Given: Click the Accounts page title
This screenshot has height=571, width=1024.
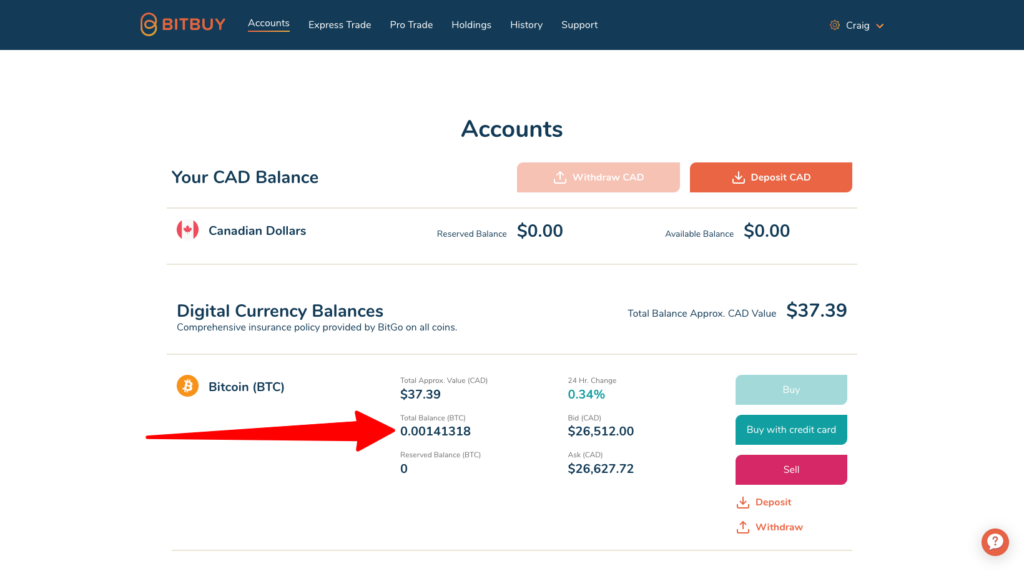Looking at the screenshot, I should (512, 129).
